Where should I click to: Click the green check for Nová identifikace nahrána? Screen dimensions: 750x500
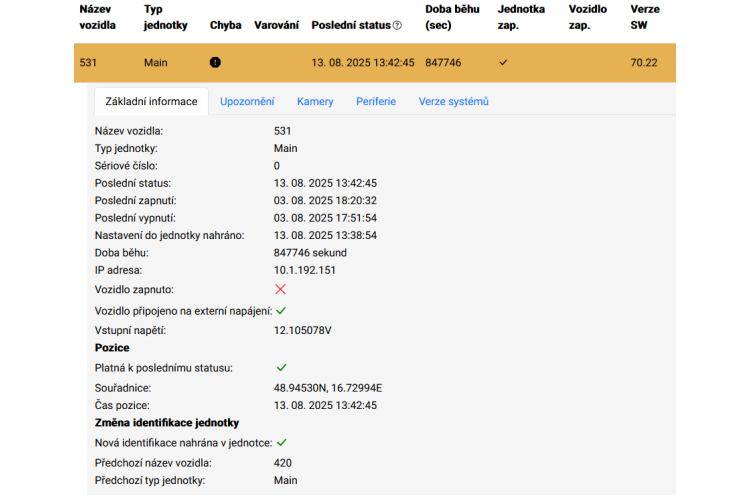pos(281,443)
